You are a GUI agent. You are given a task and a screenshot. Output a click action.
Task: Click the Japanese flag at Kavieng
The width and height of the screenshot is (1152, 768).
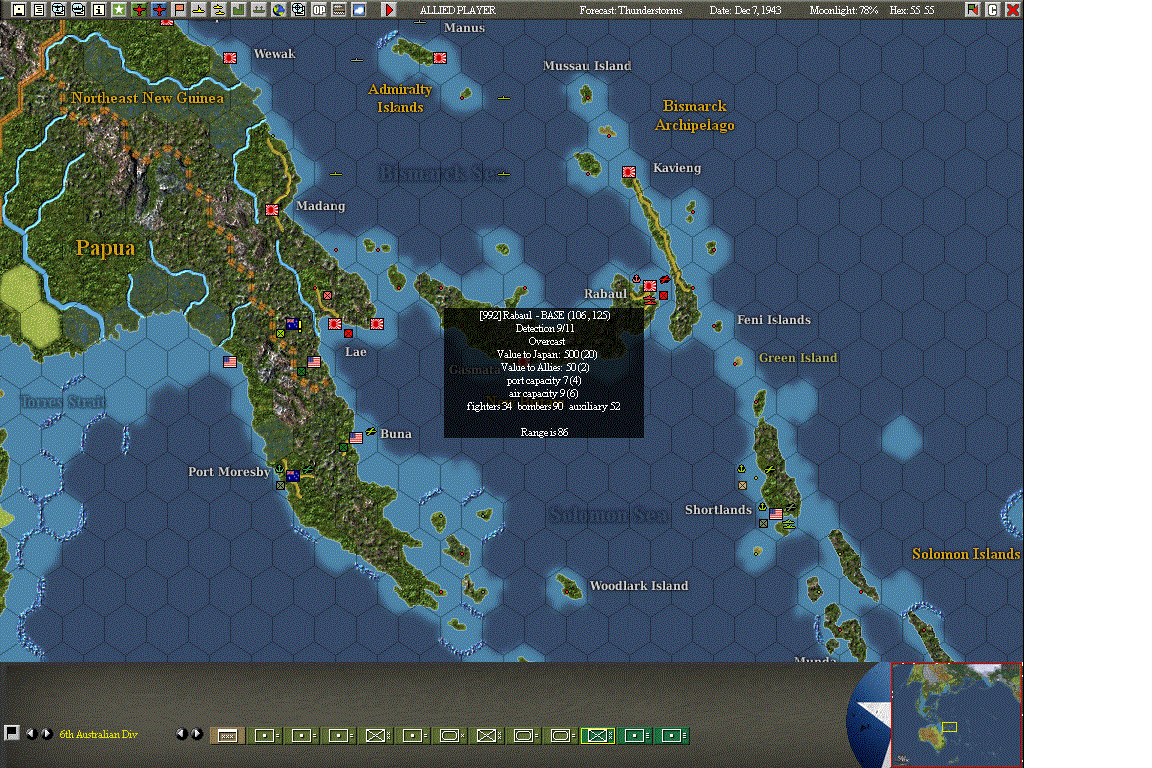(629, 172)
